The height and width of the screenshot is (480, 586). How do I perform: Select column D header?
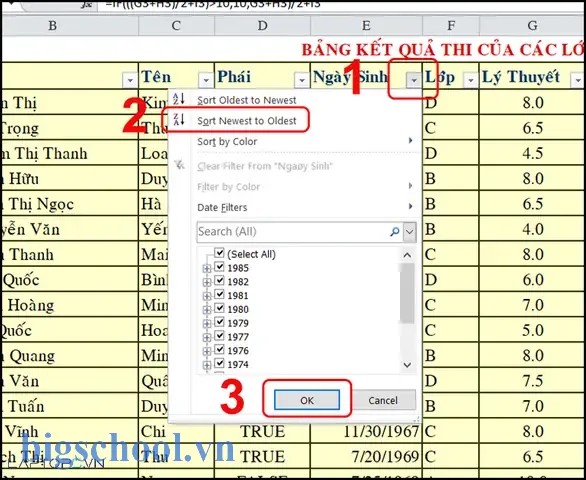click(262, 25)
